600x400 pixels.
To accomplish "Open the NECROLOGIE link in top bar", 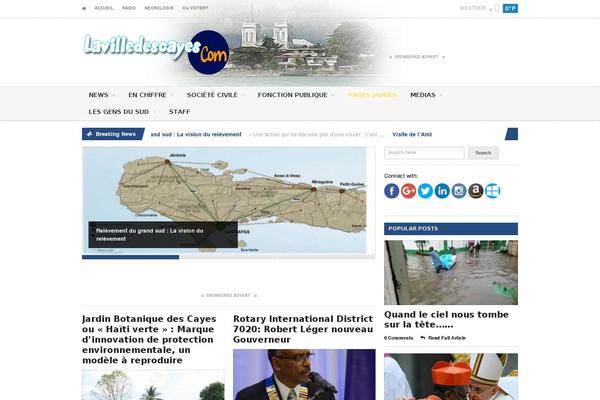I will 159,8.
